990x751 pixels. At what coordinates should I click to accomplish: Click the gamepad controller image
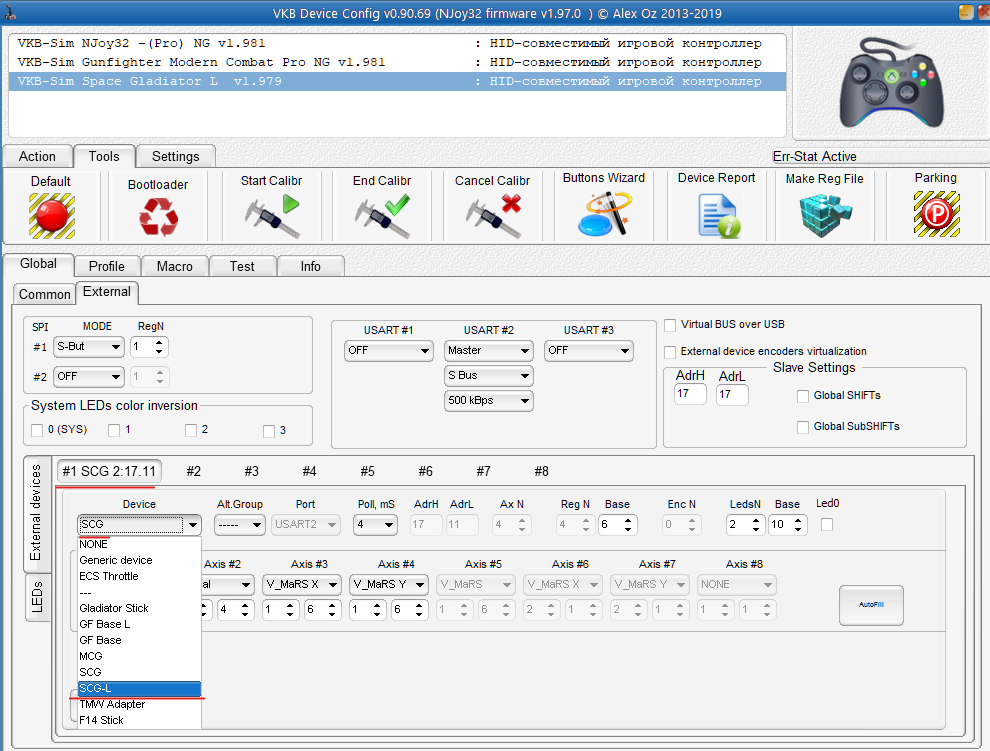tap(892, 83)
